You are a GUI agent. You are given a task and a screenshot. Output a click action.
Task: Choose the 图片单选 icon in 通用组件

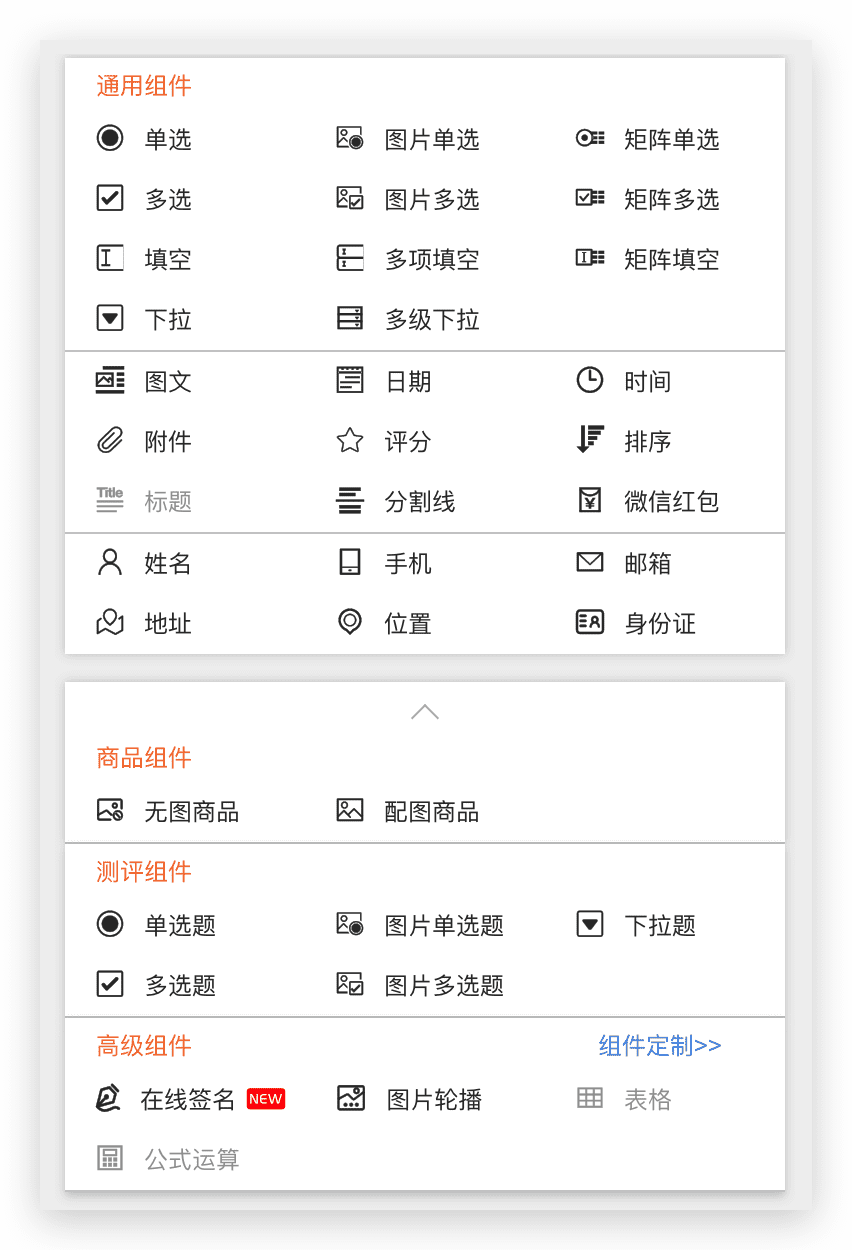(350, 138)
